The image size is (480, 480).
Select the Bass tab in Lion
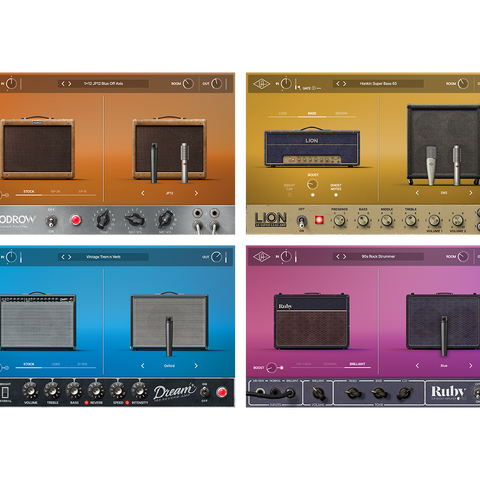click(x=312, y=114)
